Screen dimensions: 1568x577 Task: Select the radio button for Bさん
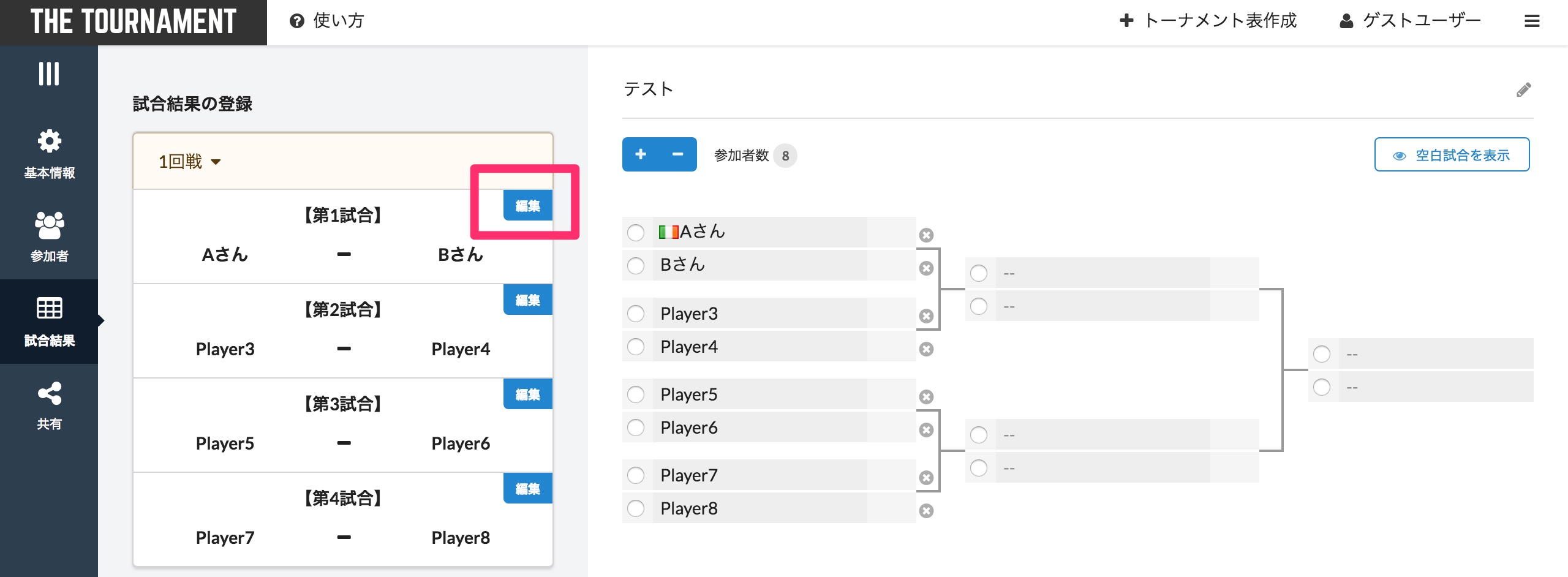coord(636,266)
